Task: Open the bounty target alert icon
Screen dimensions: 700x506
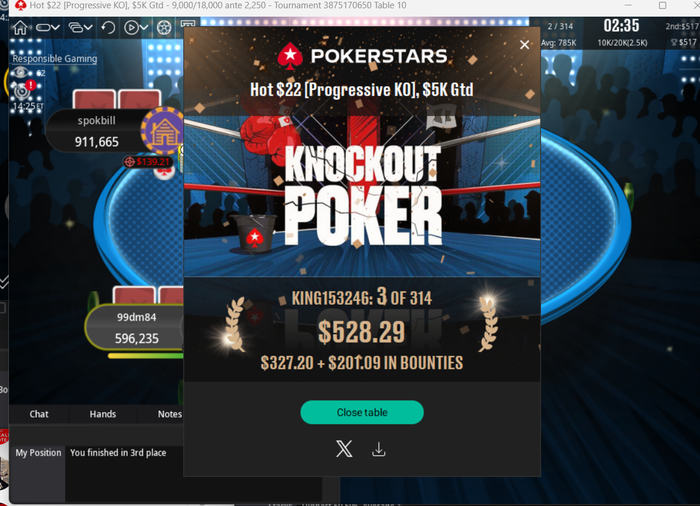Action: (22, 89)
